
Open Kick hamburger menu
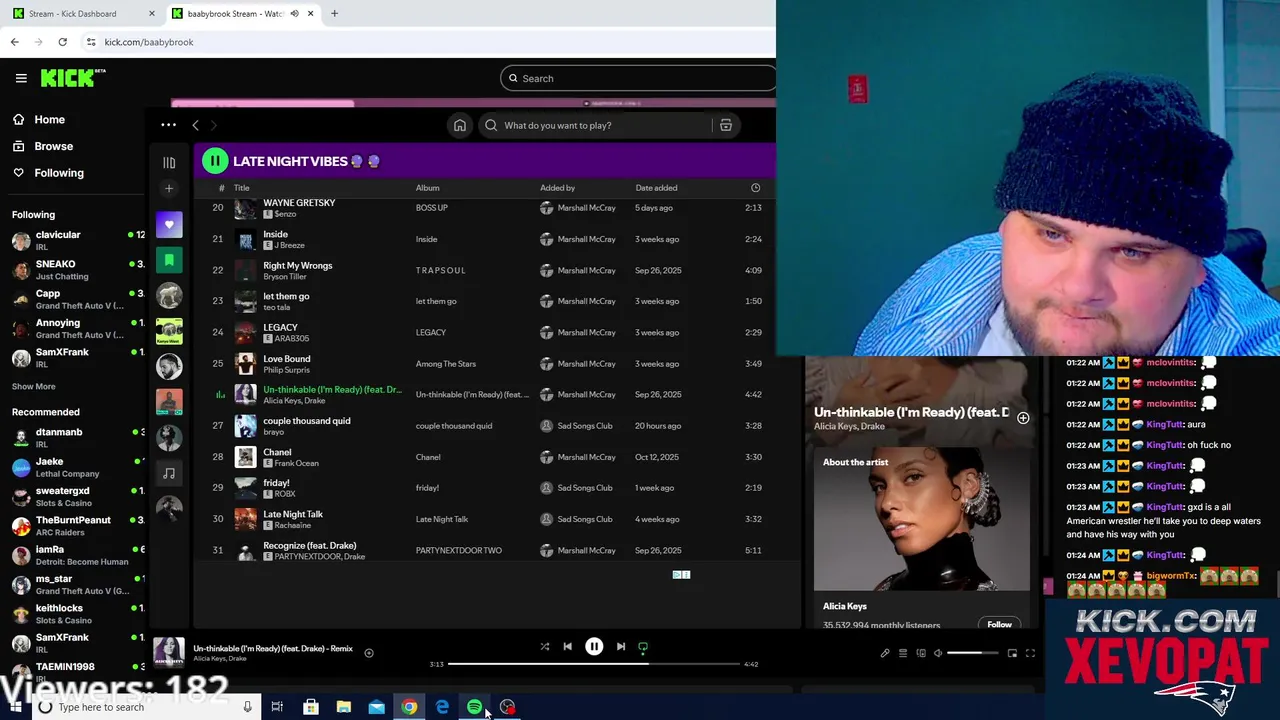pyautogui.click(x=21, y=78)
